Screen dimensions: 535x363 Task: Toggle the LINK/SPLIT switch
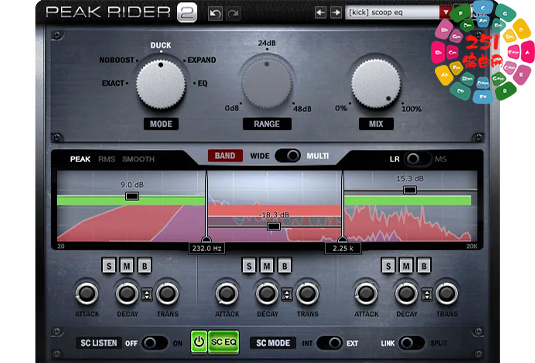click(x=412, y=343)
